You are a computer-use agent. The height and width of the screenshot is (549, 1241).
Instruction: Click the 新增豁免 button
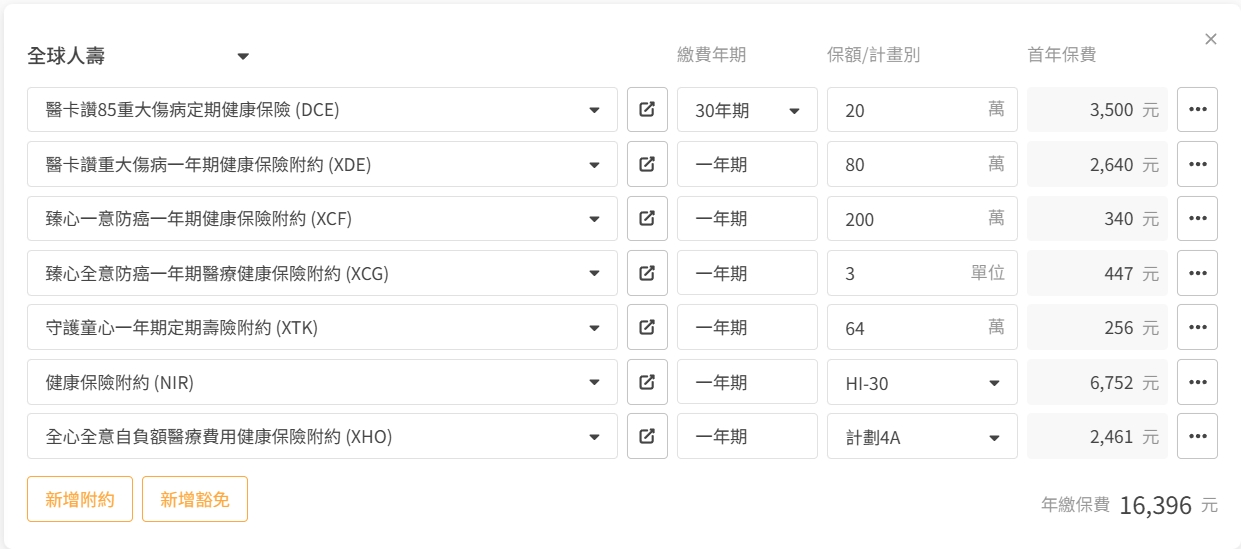tap(195, 499)
